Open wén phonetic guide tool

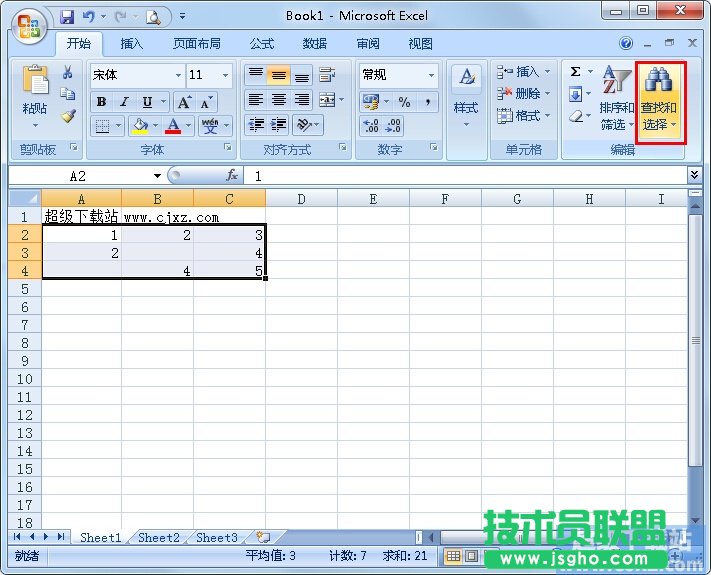click(x=210, y=125)
